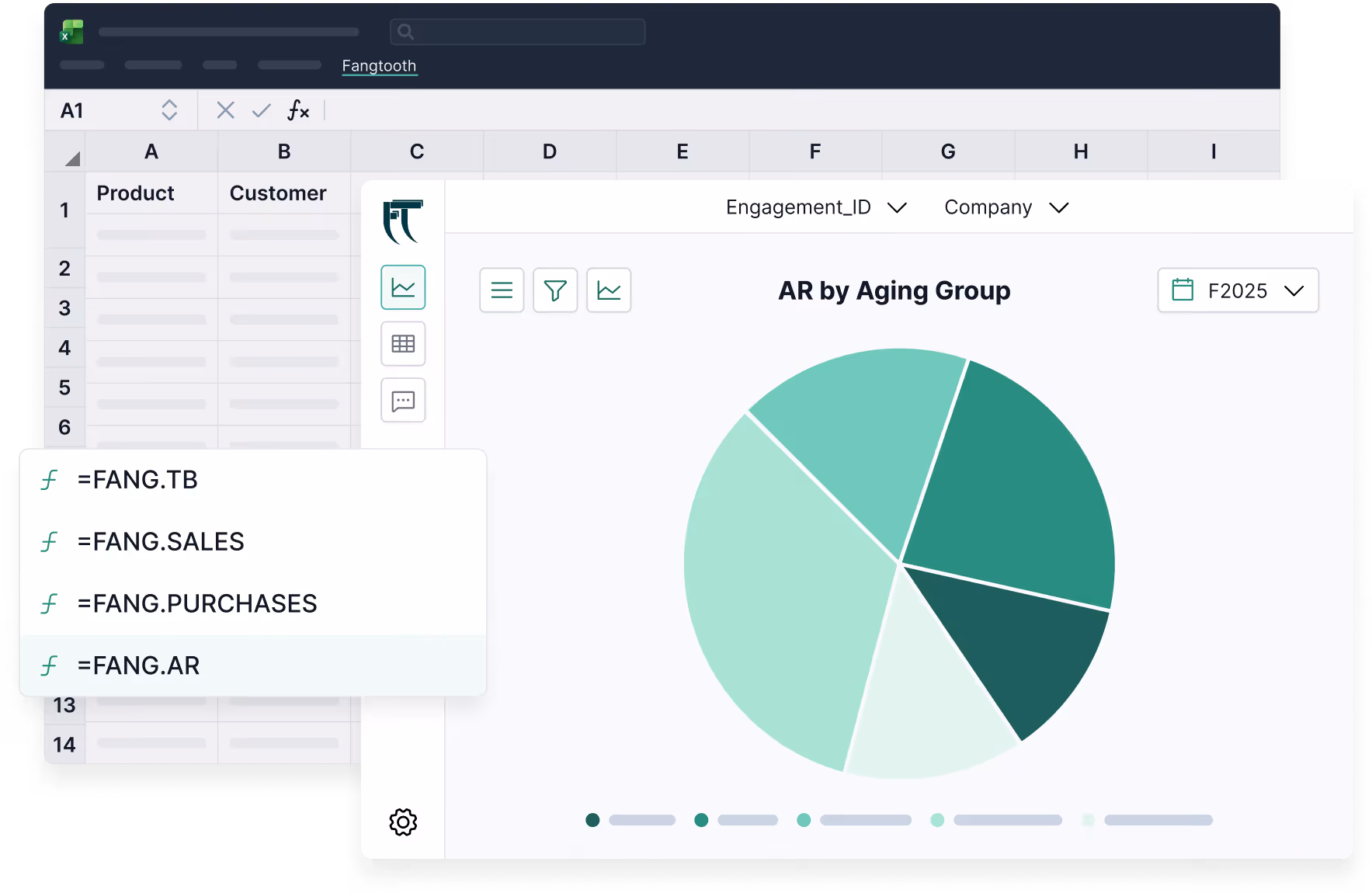Choose the =FANG.SALES function

(253, 541)
